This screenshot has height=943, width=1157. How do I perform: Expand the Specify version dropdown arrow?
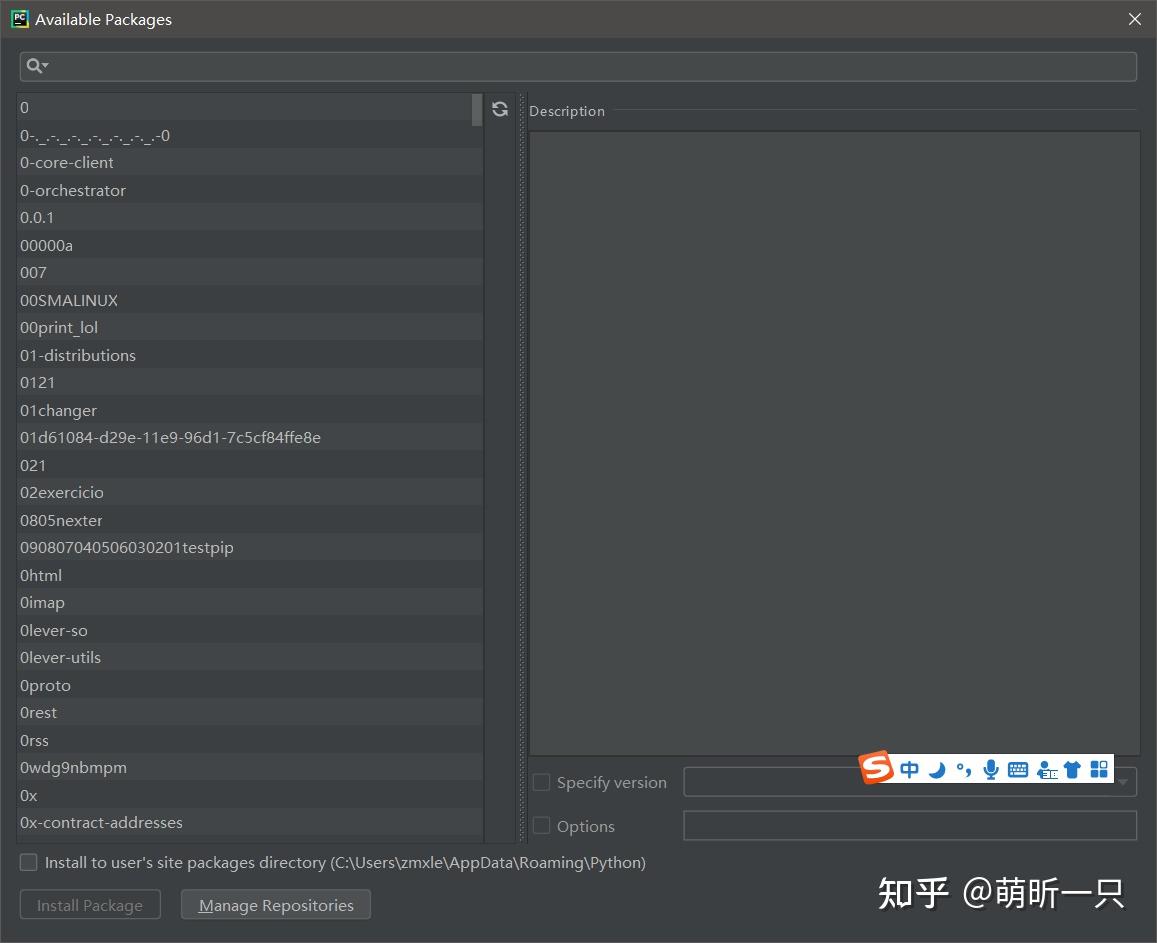[1123, 782]
